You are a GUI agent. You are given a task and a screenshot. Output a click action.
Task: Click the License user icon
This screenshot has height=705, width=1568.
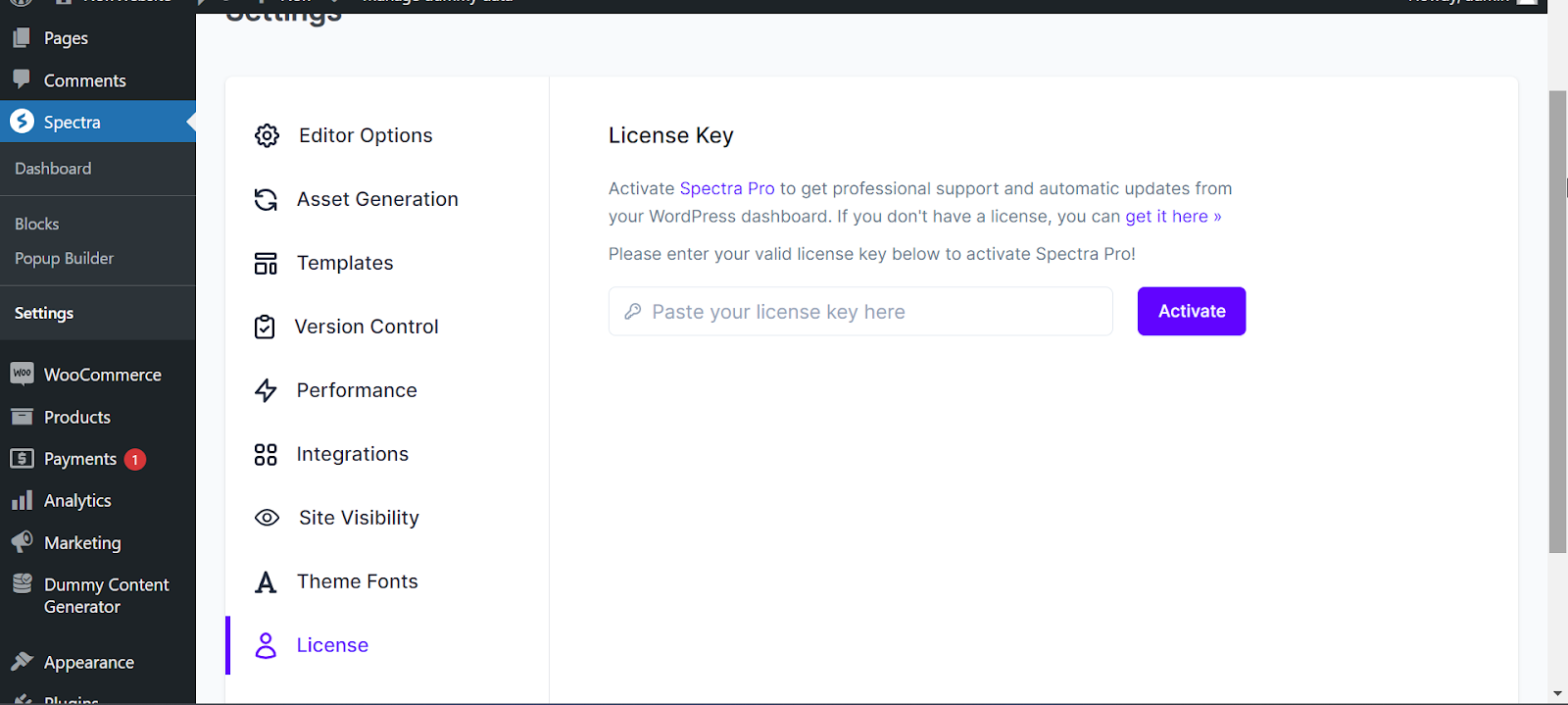[x=266, y=645]
